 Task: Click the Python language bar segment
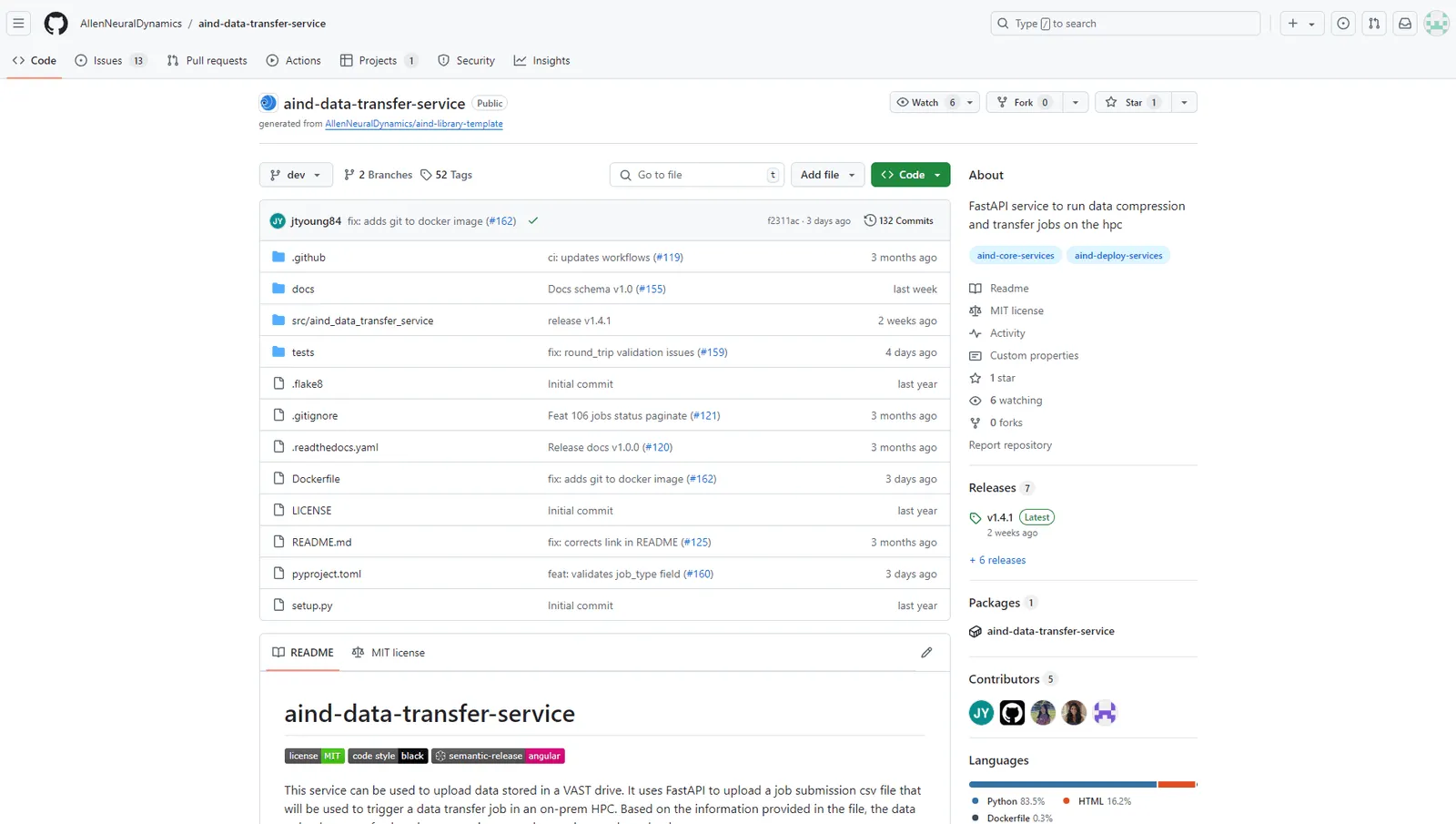click(x=1062, y=784)
